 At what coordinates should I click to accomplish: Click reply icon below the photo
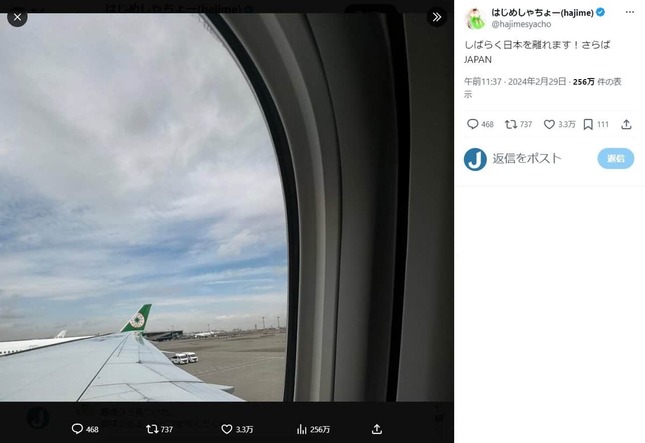click(77, 429)
